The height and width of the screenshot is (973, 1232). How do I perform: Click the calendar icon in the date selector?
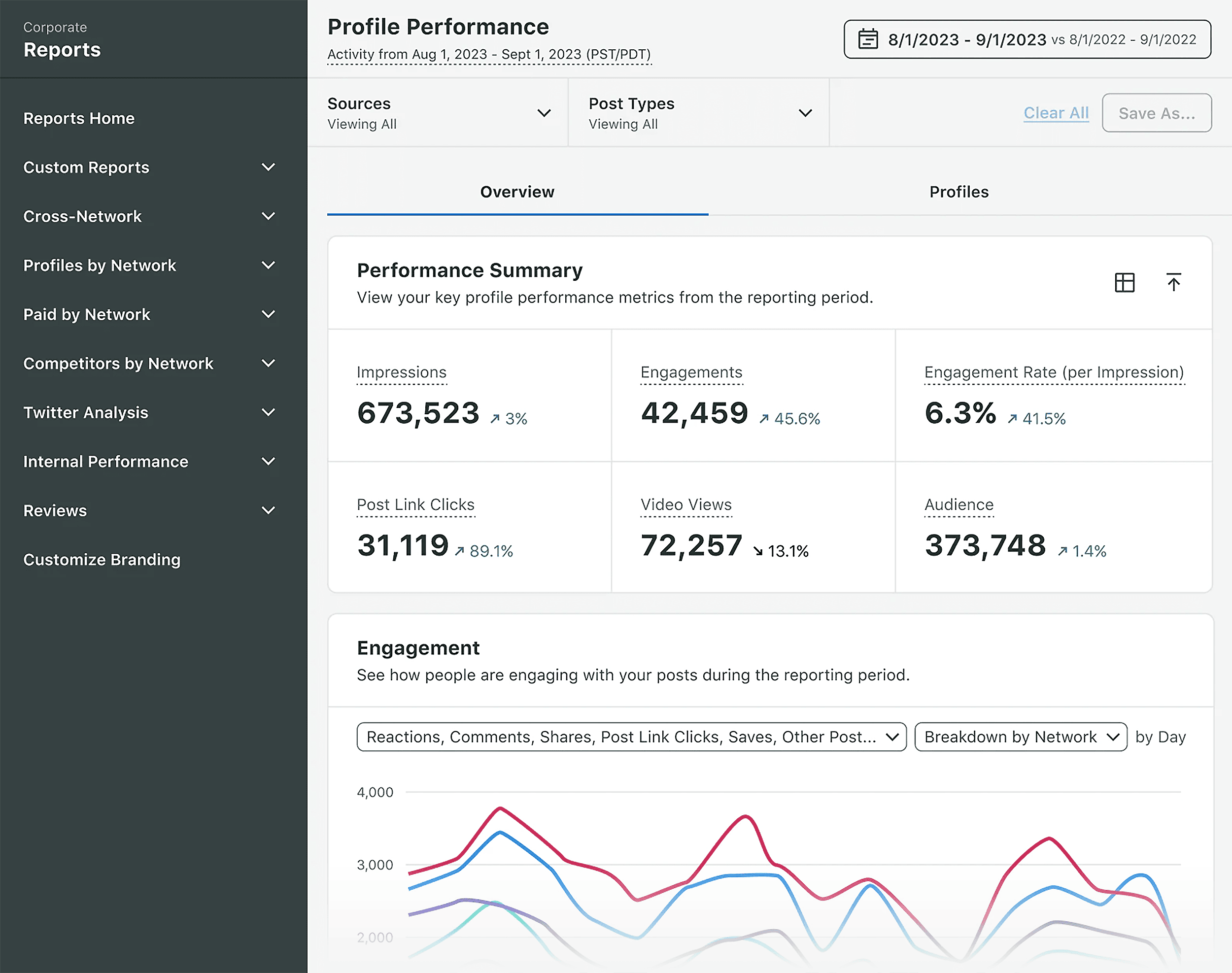pos(868,39)
